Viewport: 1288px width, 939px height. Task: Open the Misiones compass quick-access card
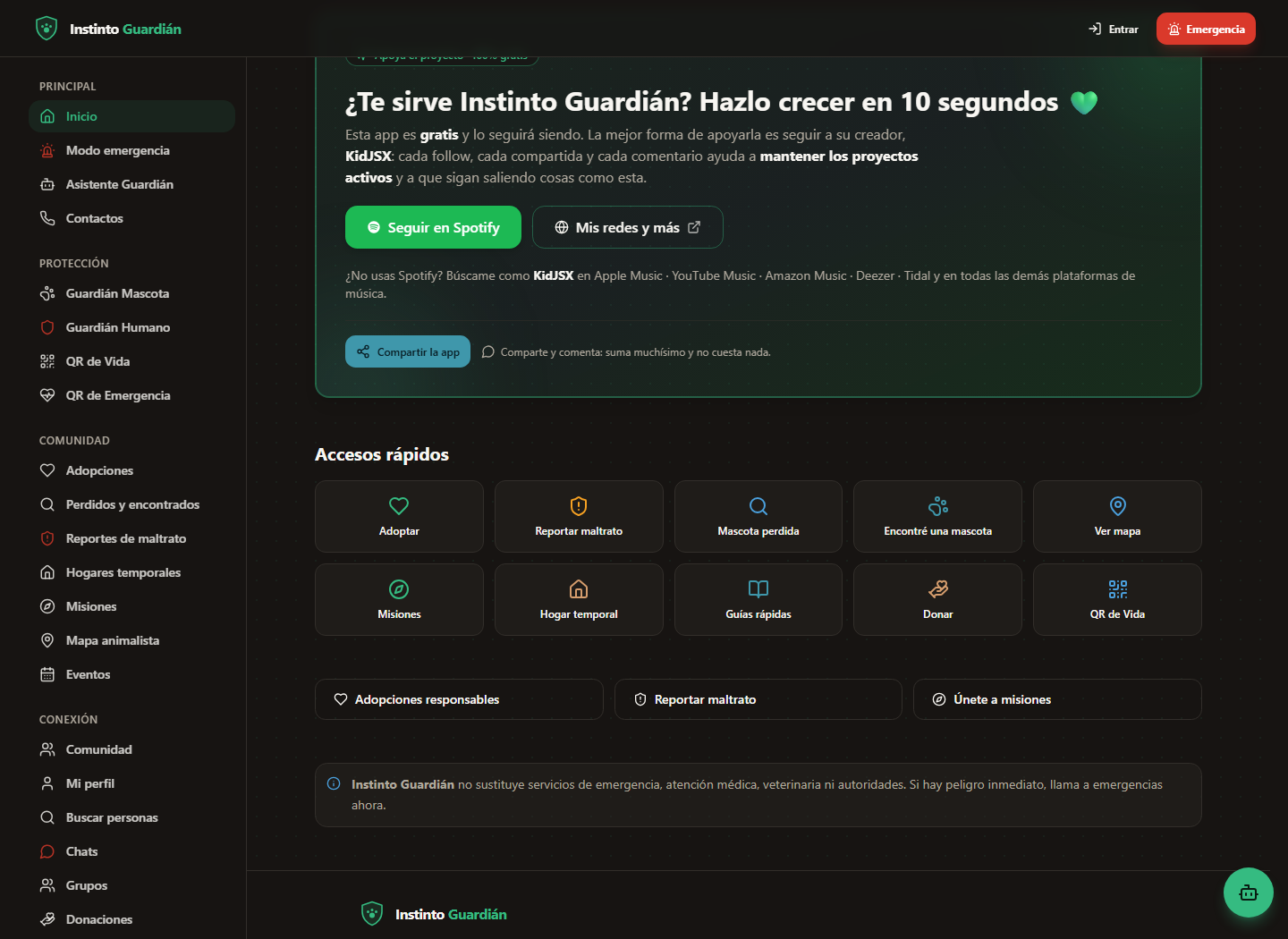[x=399, y=600]
